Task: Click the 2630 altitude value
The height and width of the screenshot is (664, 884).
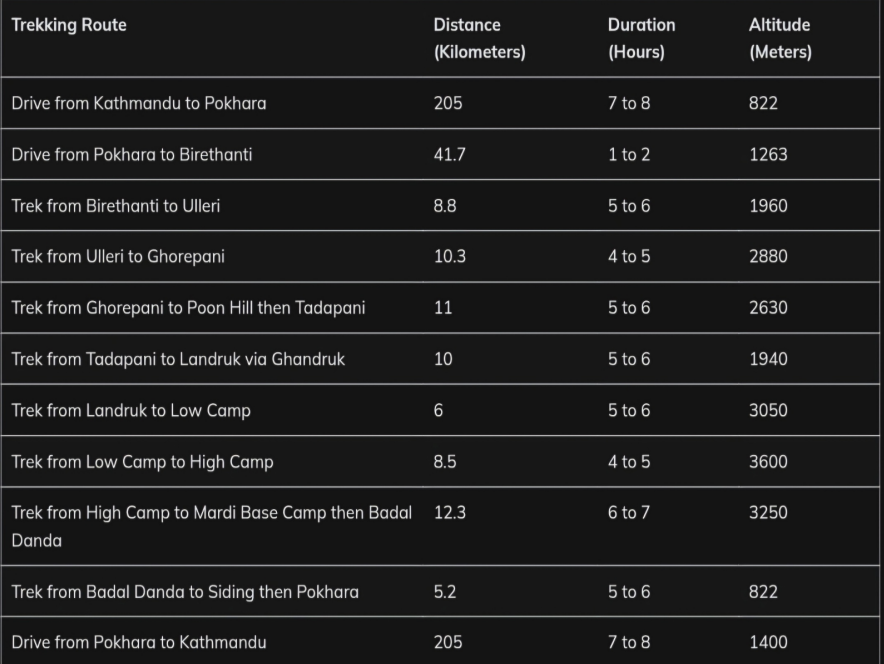Action: tap(768, 308)
